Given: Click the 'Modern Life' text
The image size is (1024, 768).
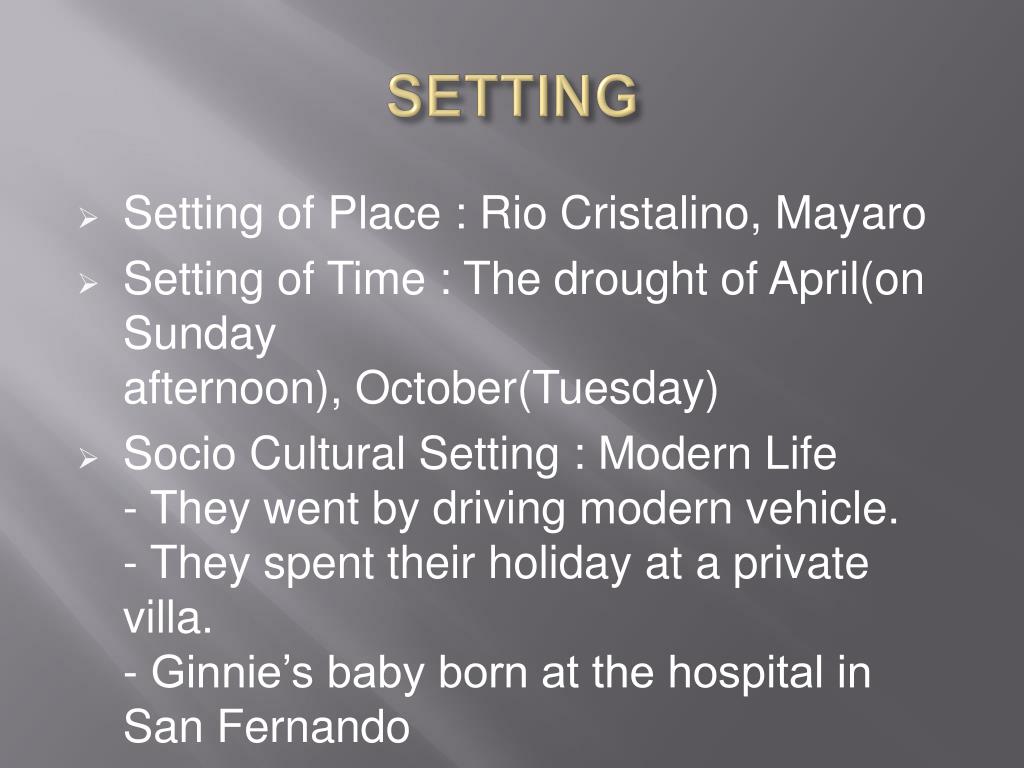Looking at the screenshot, I should pyautogui.click(x=718, y=454).
